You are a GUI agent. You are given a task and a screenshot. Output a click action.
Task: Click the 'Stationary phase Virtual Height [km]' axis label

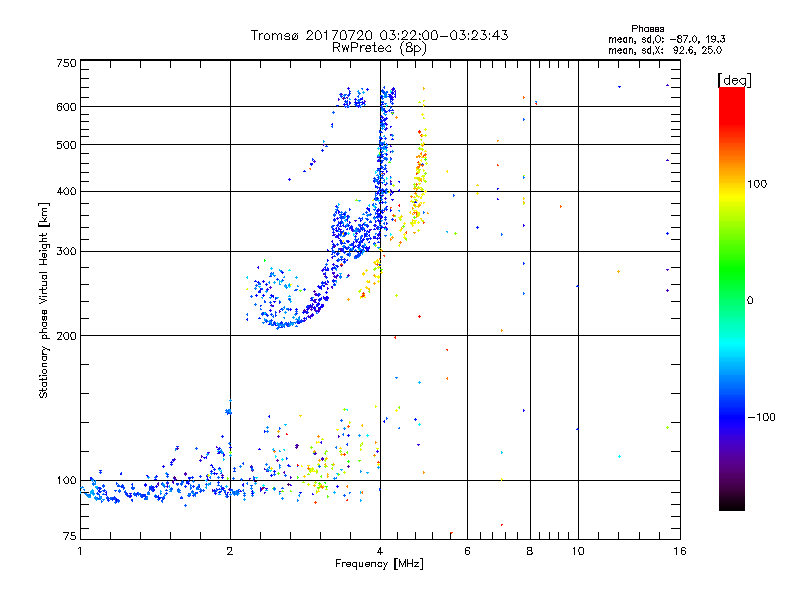click(44, 301)
